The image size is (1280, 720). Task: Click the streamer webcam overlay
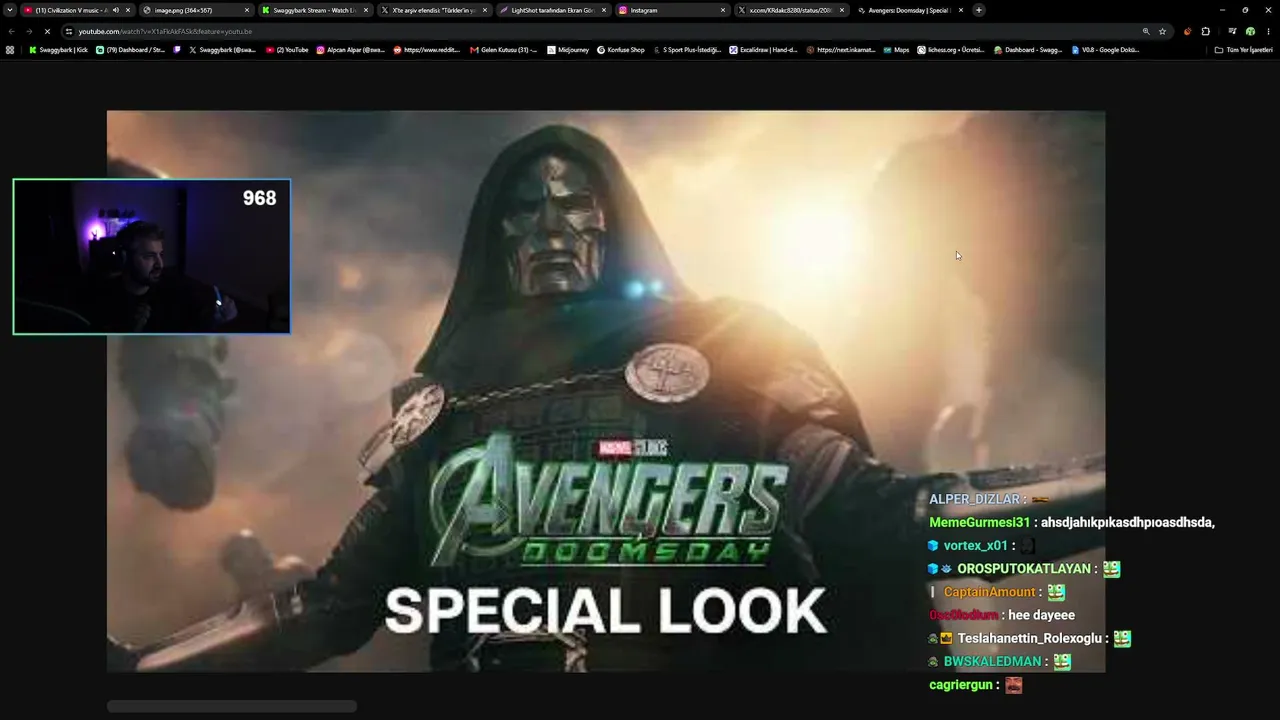tap(152, 257)
